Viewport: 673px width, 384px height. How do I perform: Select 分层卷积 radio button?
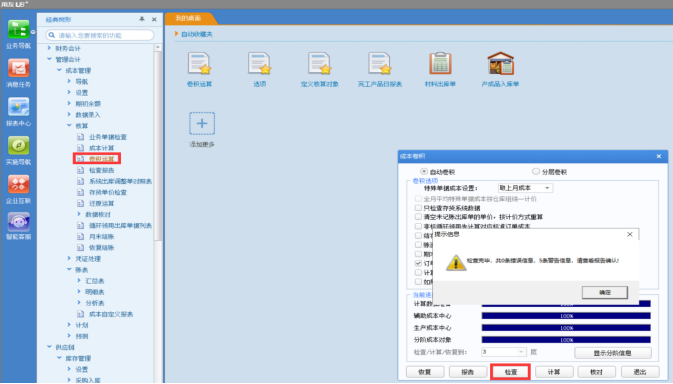[536, 172]
